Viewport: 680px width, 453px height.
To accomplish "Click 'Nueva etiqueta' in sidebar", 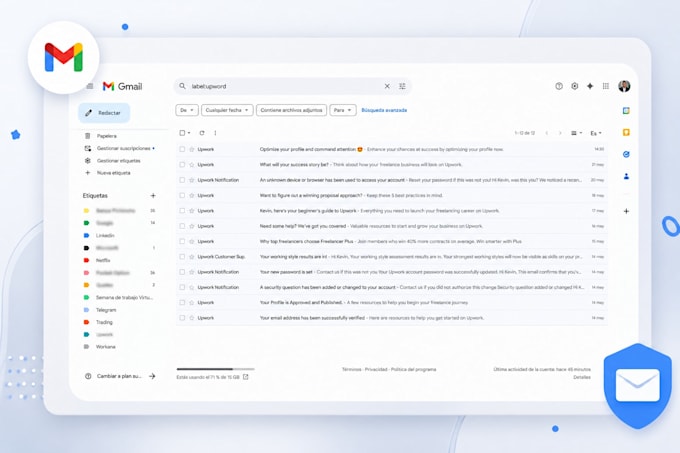I will click(x=113, y=173).
